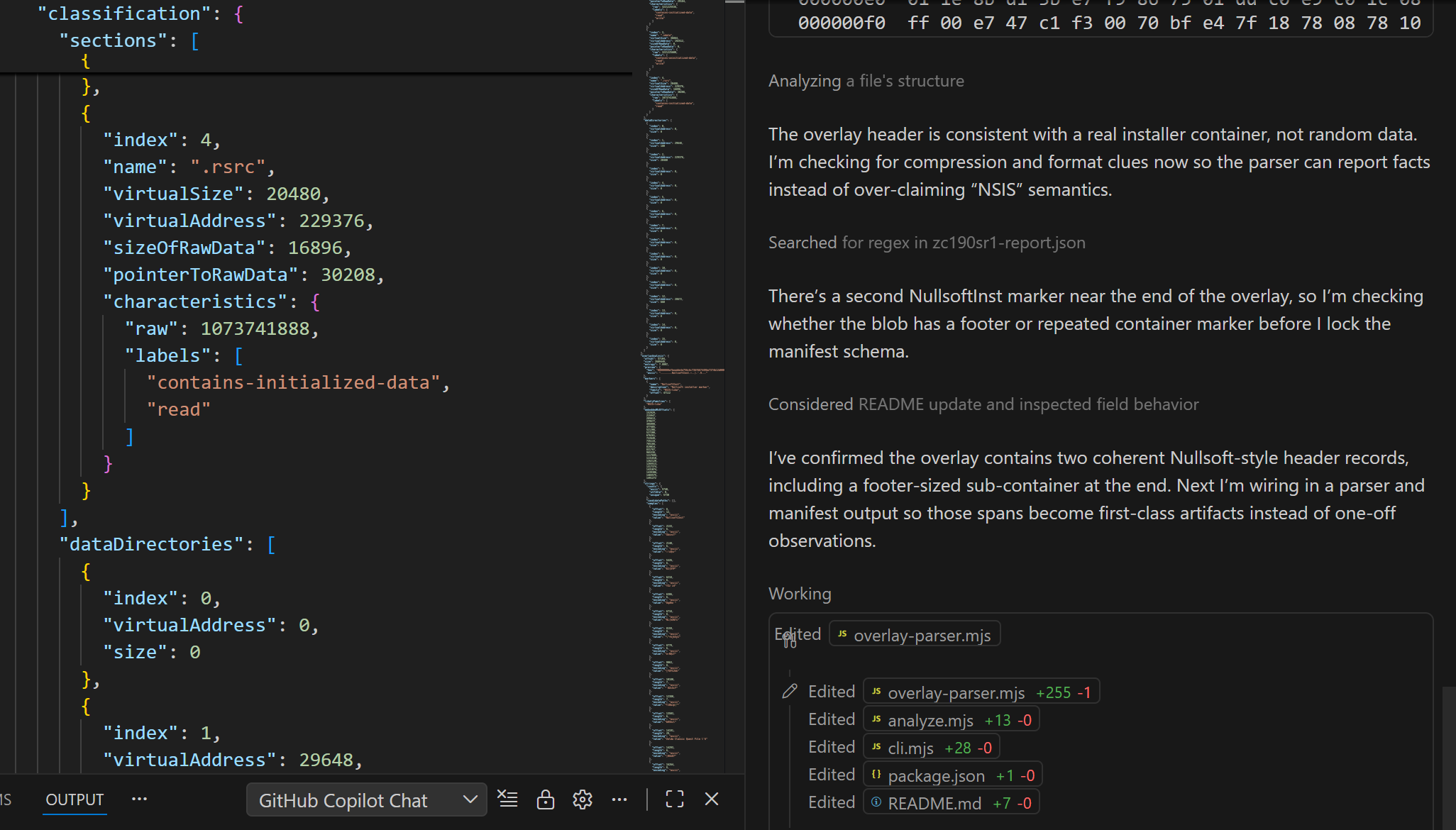Open more actions menu beside the gear icon
This screenshot has height=830, width=1456.
coord(619,799)
